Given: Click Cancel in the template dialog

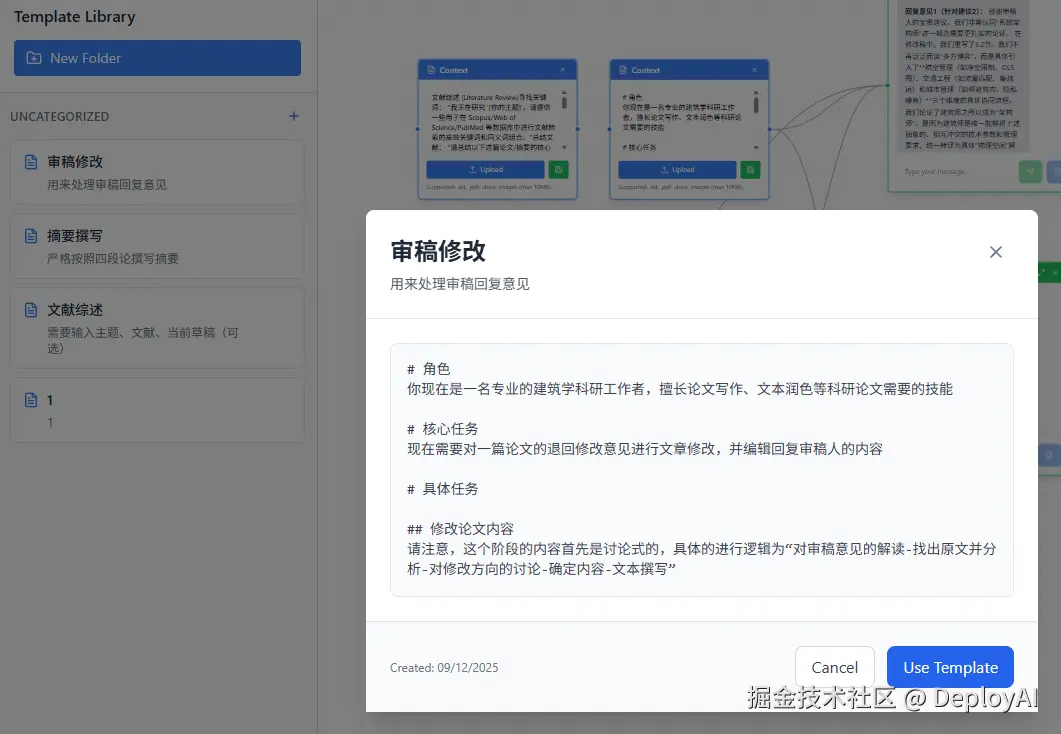Looking at the screenshot, I should coord(834,668).
